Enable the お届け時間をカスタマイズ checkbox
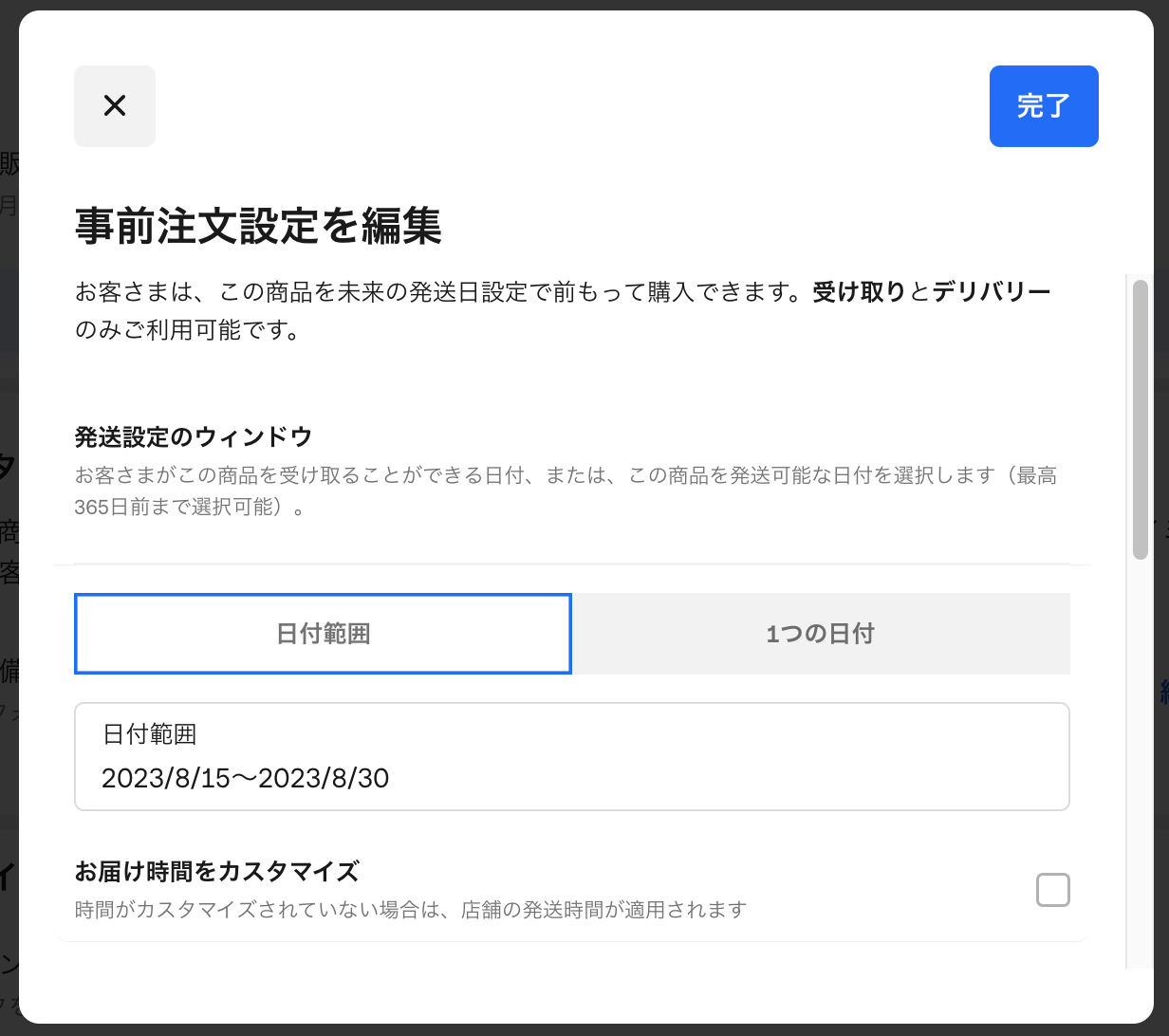 pos(1052,890)
